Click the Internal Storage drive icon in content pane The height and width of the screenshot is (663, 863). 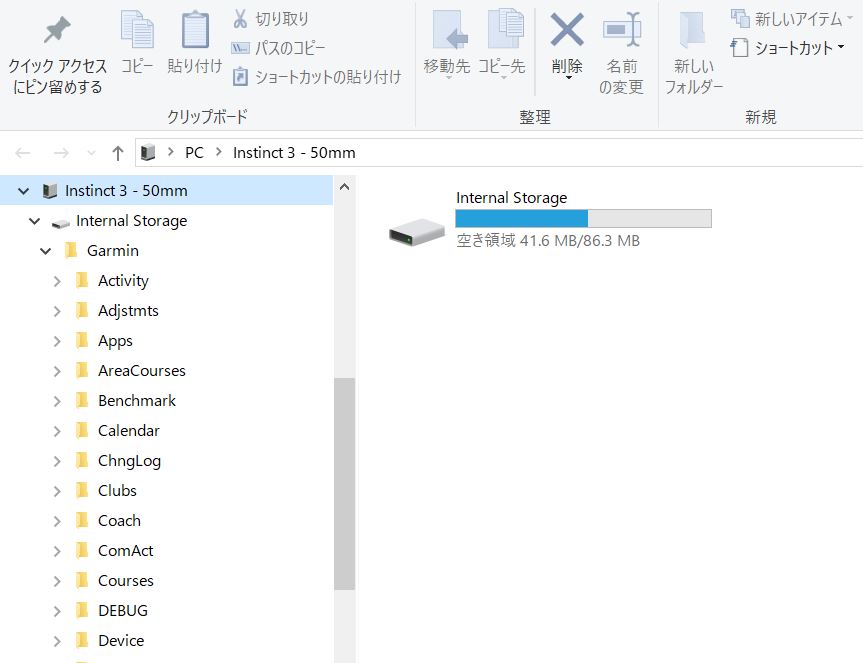coord(417,232)
